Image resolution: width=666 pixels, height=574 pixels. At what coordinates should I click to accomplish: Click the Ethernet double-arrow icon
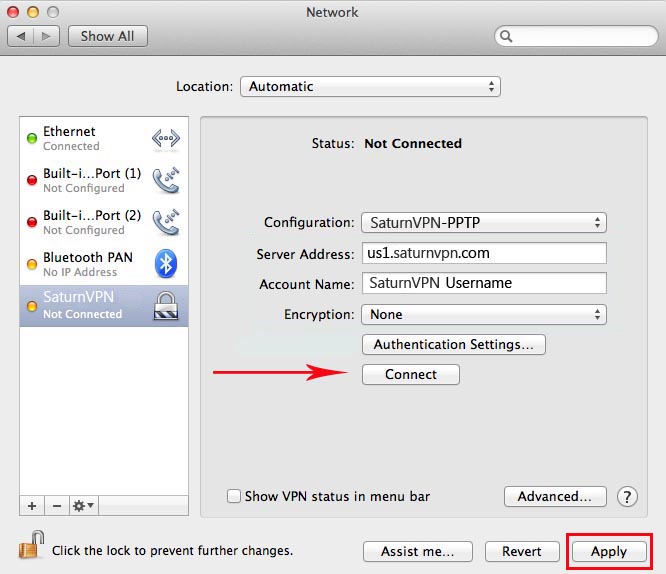166,139
